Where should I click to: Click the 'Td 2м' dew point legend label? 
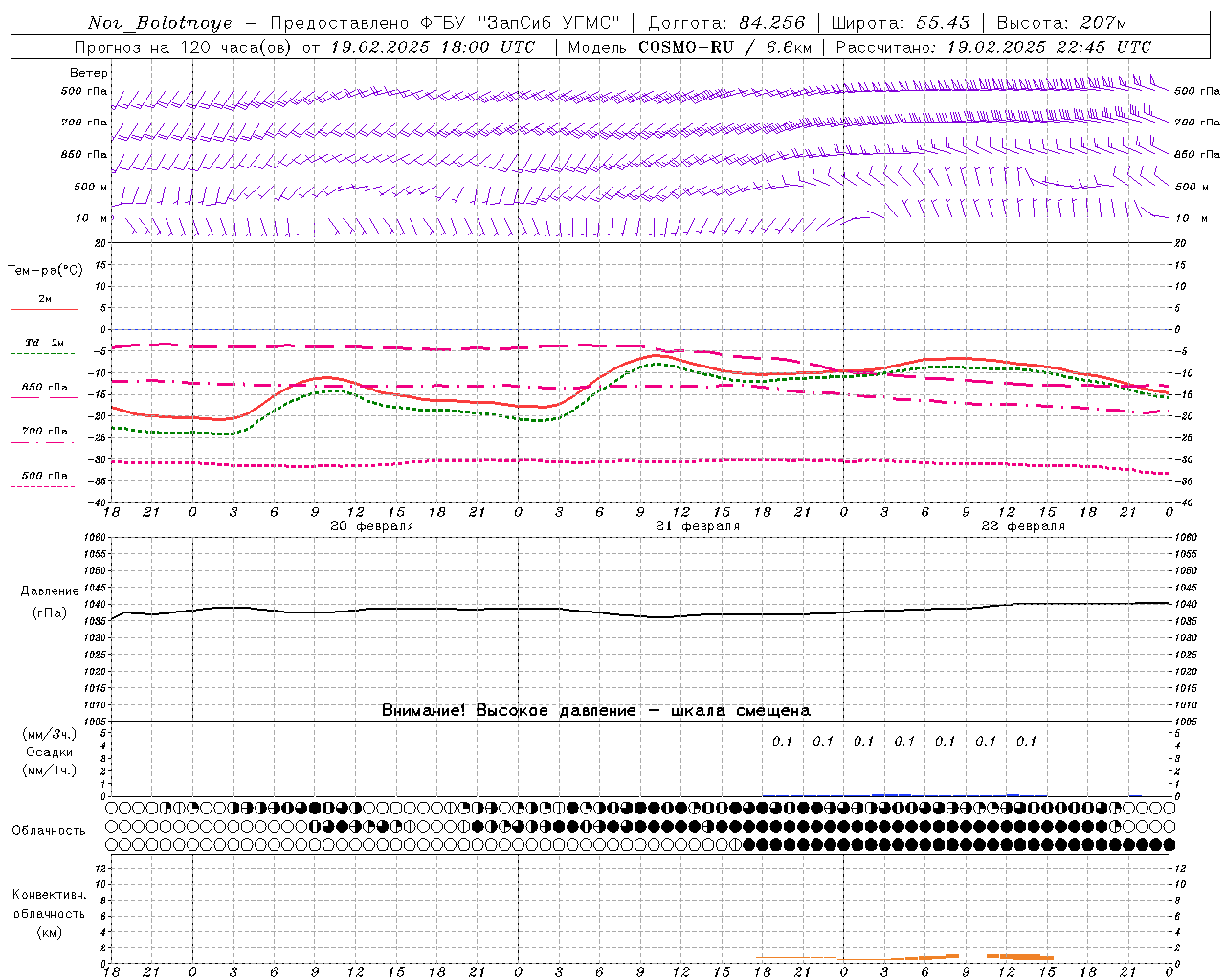coord(45,343)
